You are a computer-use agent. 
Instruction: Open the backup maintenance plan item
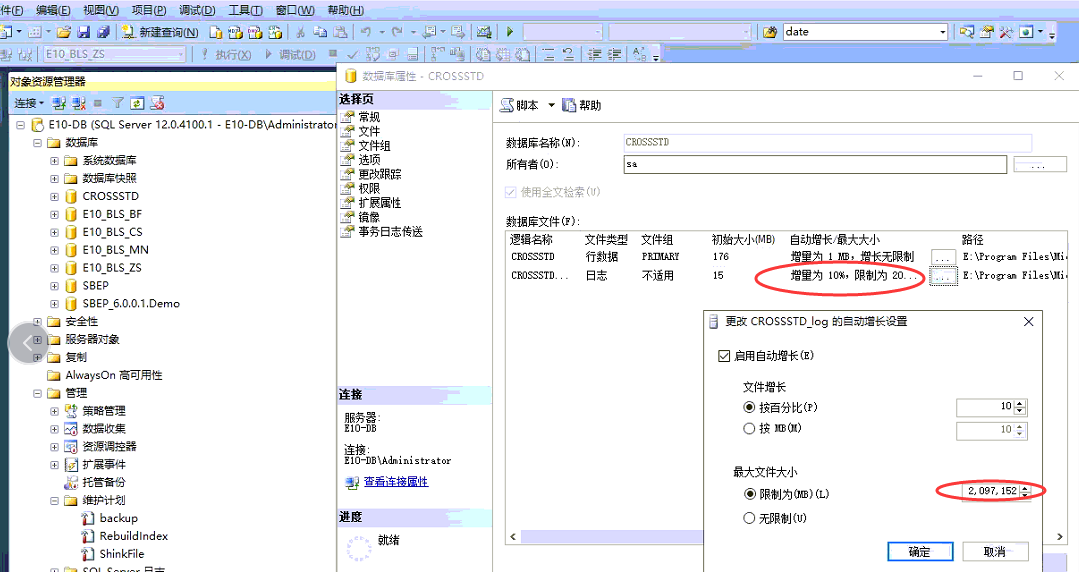coord(118,518)
